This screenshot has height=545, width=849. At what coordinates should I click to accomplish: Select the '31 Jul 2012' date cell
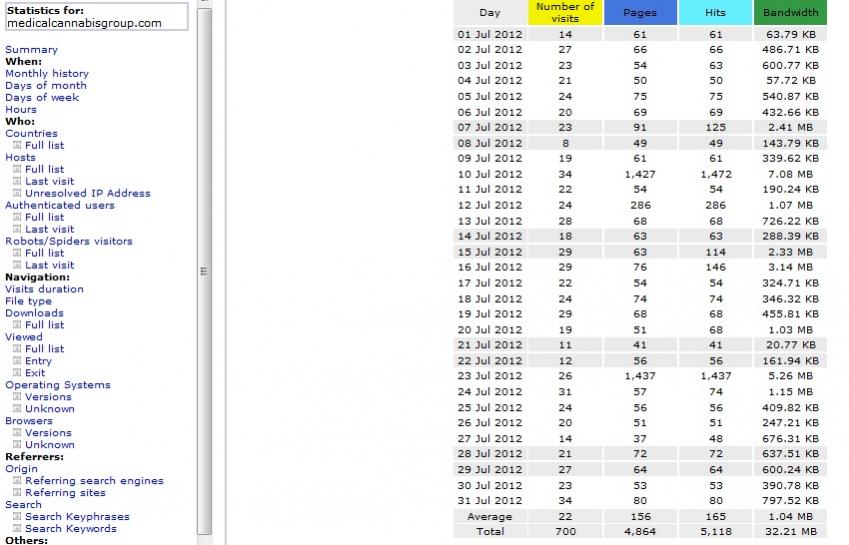point(489,501)
